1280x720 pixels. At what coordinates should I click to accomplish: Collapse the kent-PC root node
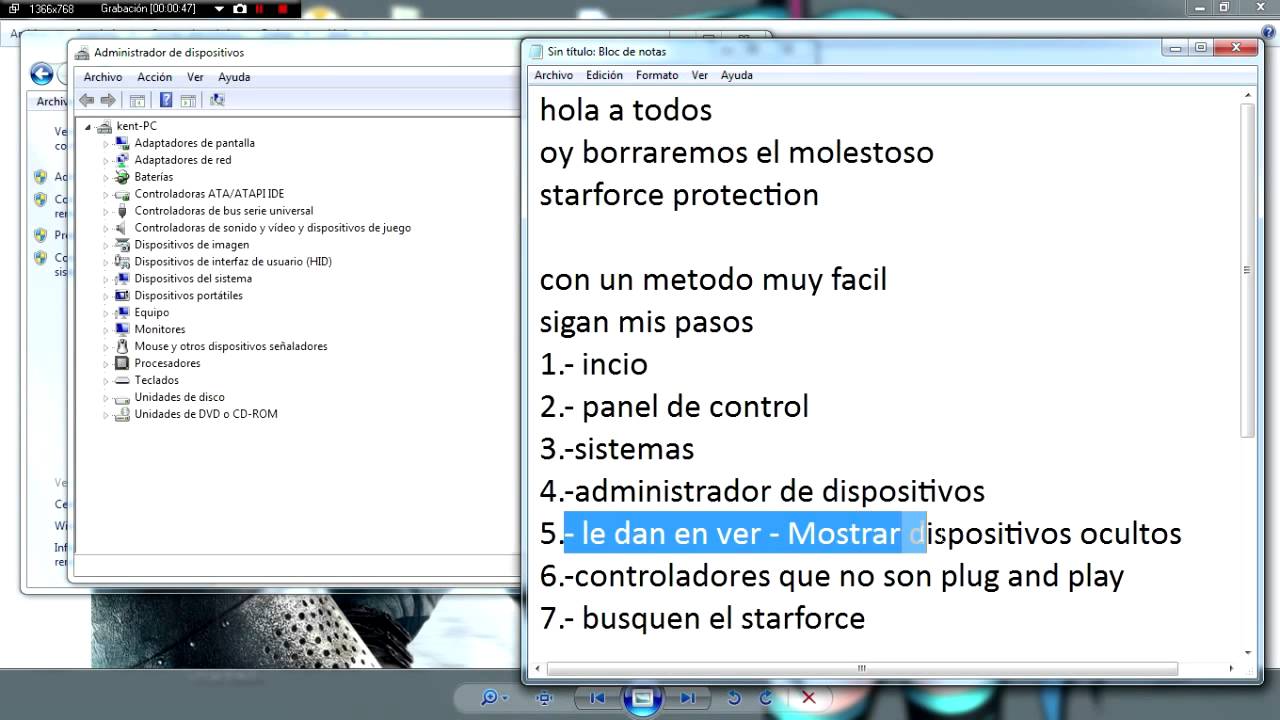tap(88, 126)
